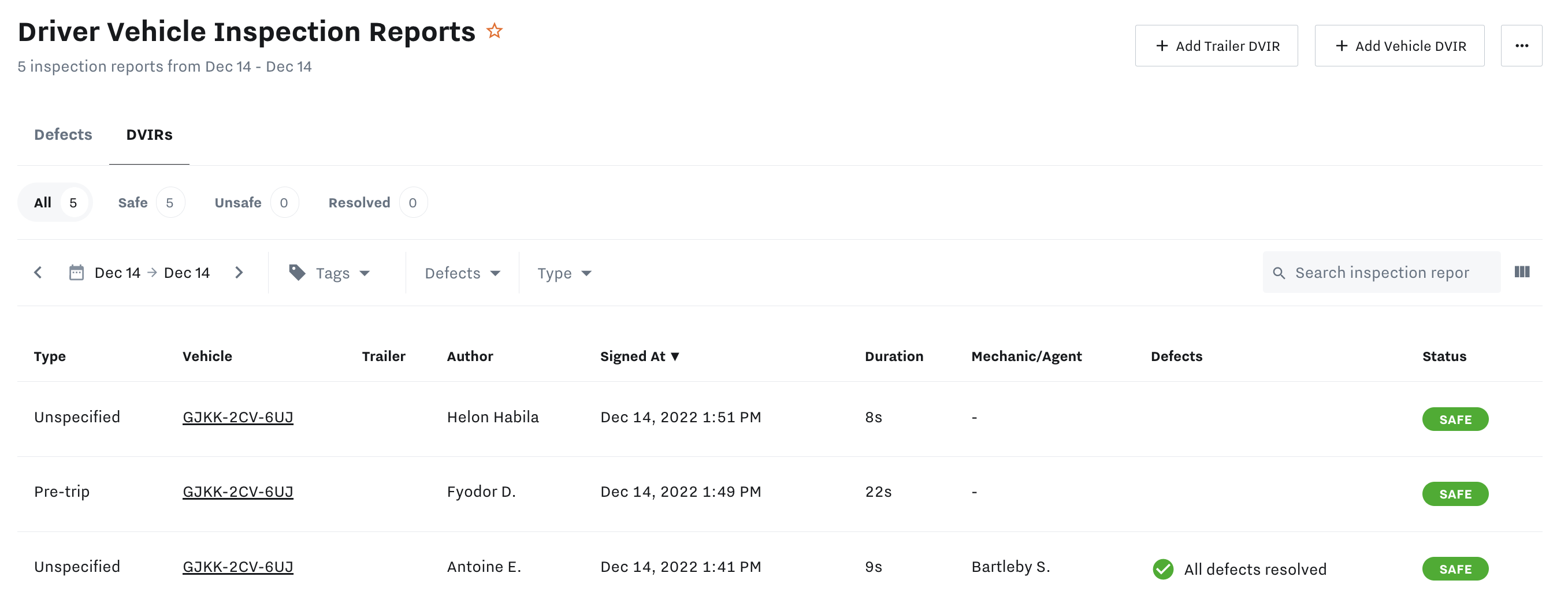Click the tag icon in filters
The height and width of the screenshot is (610, 1568).
coord(297,273)
